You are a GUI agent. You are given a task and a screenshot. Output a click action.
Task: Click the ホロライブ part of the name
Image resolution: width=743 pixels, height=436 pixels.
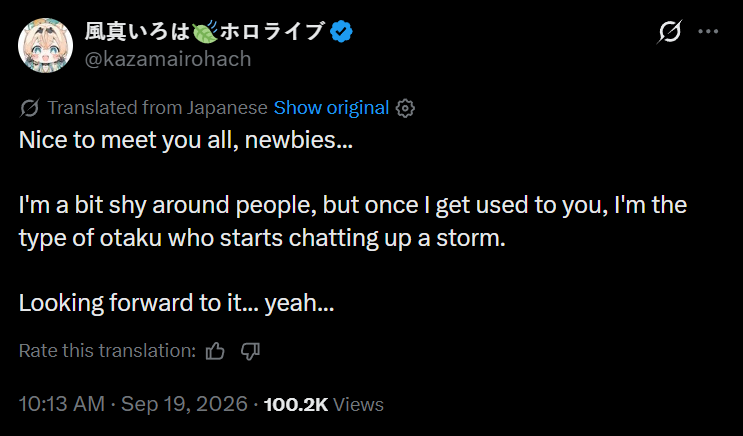272,32
